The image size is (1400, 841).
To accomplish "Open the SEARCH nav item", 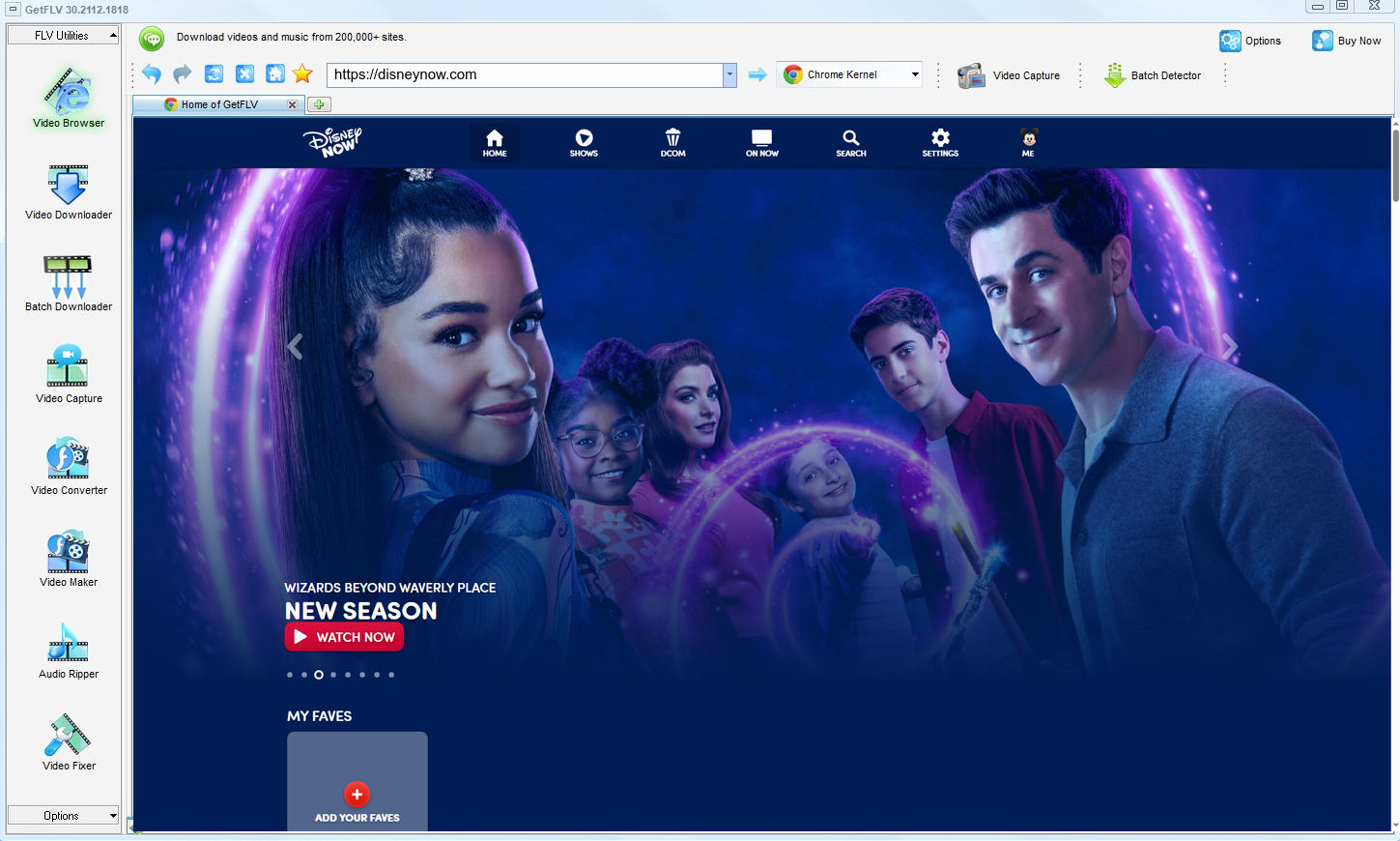I will click(851, 142).
